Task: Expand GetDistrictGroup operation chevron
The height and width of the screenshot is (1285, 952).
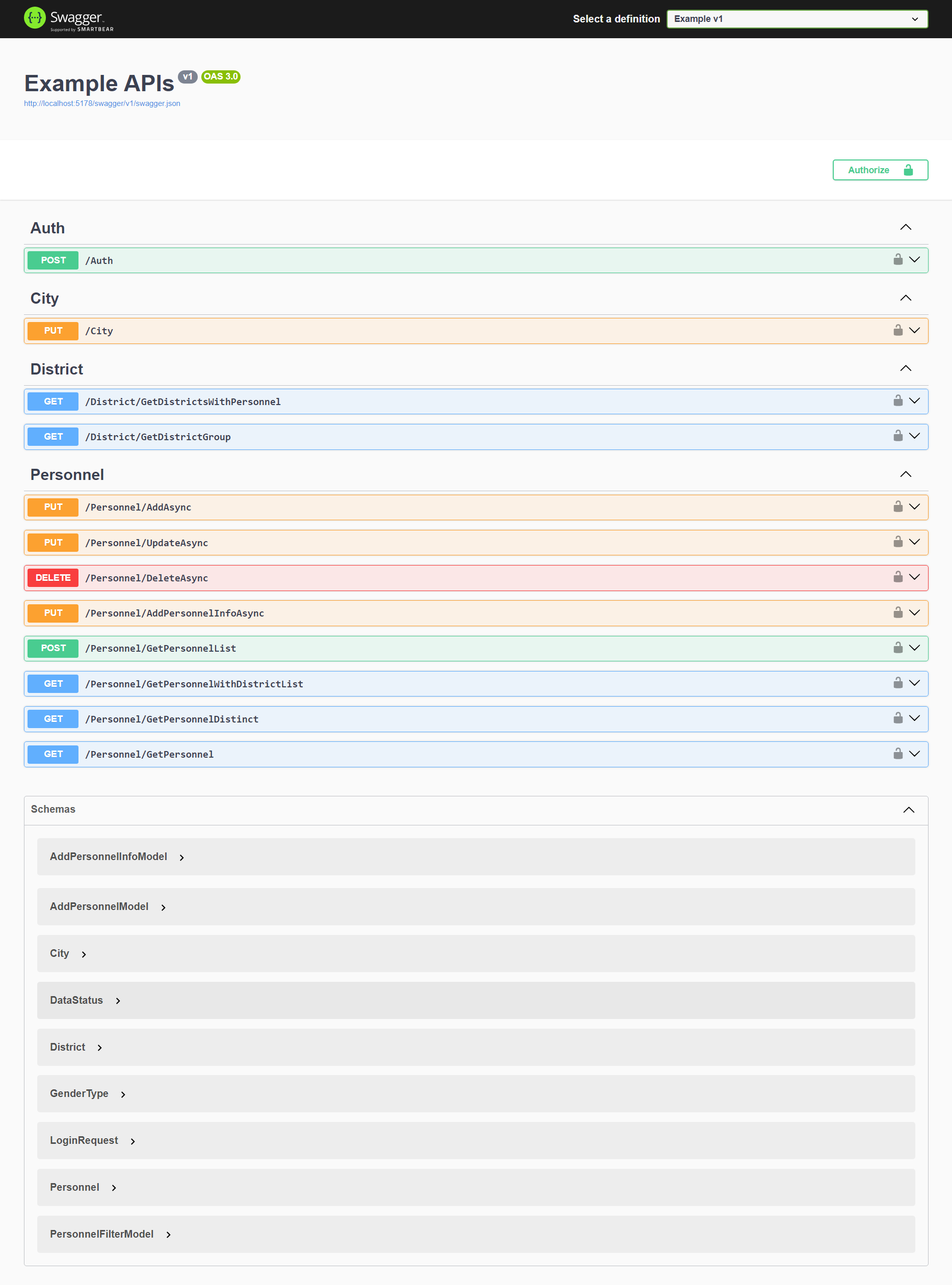Action: point(914,436)
